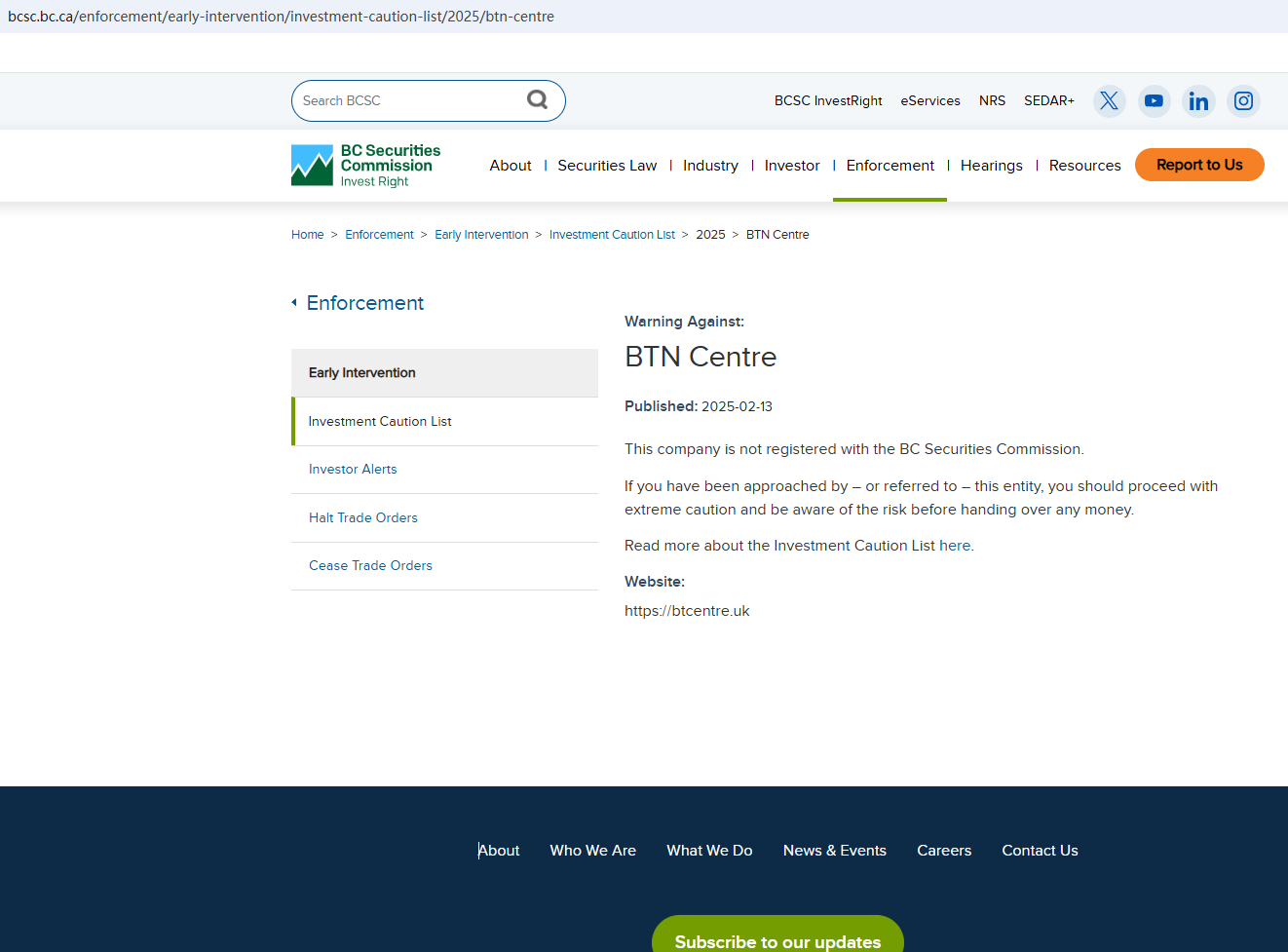
Task: Open the Enforcement navigation tab
Action: (x=890, y=166)
